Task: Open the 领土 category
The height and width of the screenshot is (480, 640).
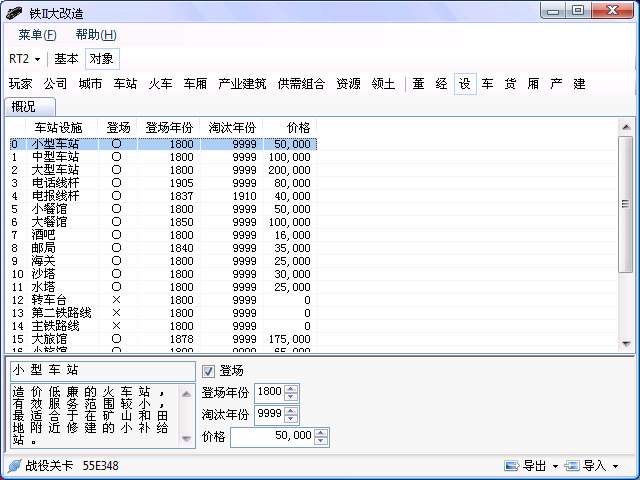Action: coord(383,84)
